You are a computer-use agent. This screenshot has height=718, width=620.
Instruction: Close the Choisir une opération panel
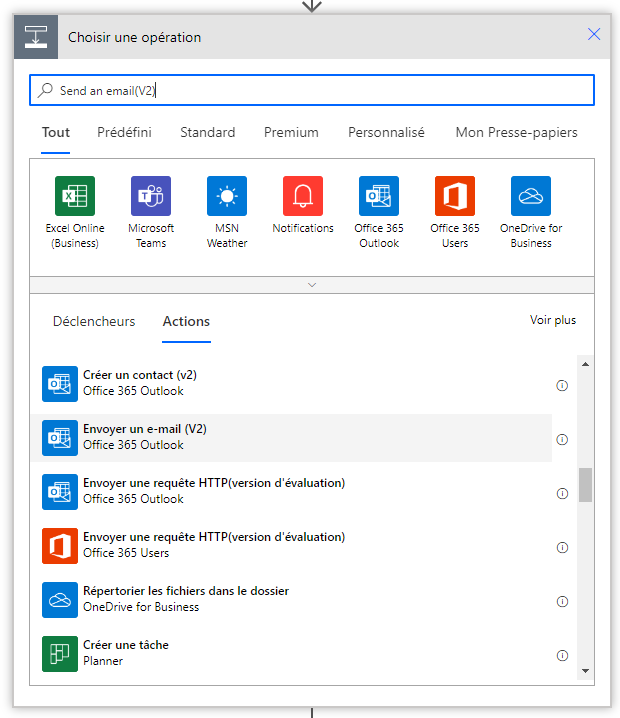pyautogui.click(x=594, y=34)
